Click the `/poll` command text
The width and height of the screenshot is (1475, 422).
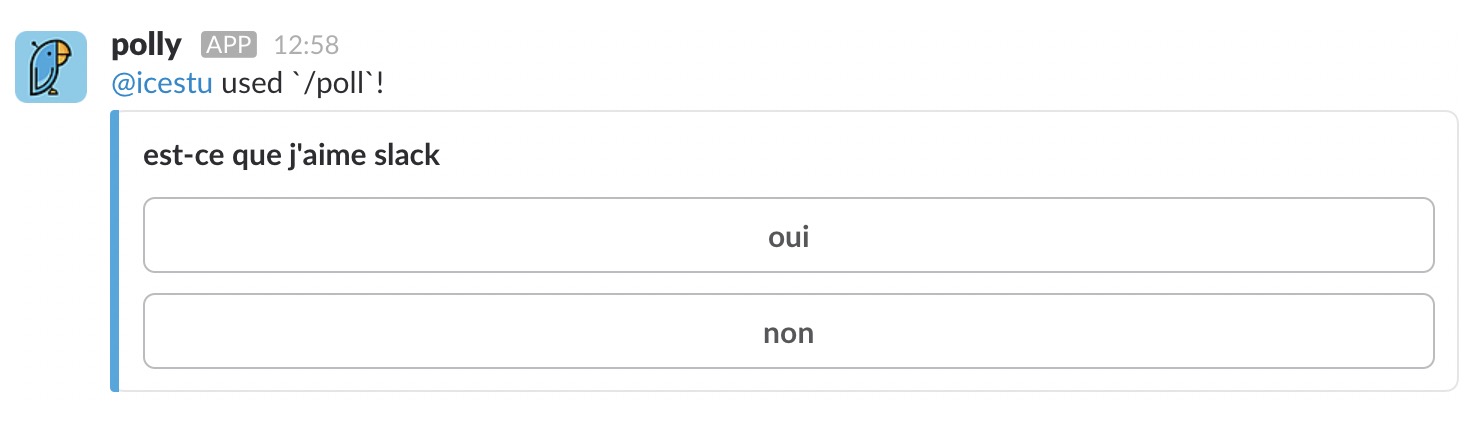[333, 83]
